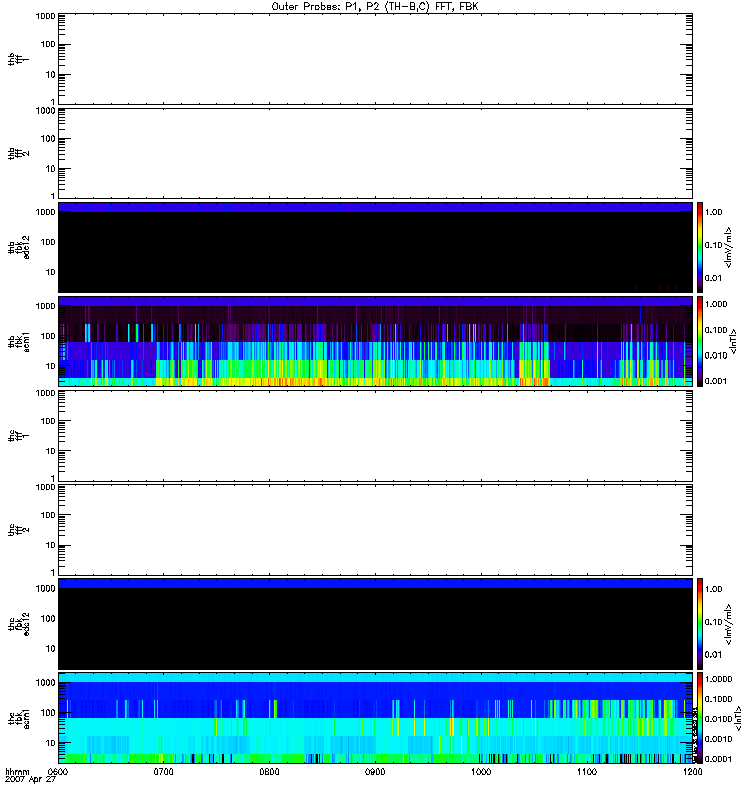Click the '1100' time tick label
The height and width of the screenshot is (800, 750).
(587, 771)
